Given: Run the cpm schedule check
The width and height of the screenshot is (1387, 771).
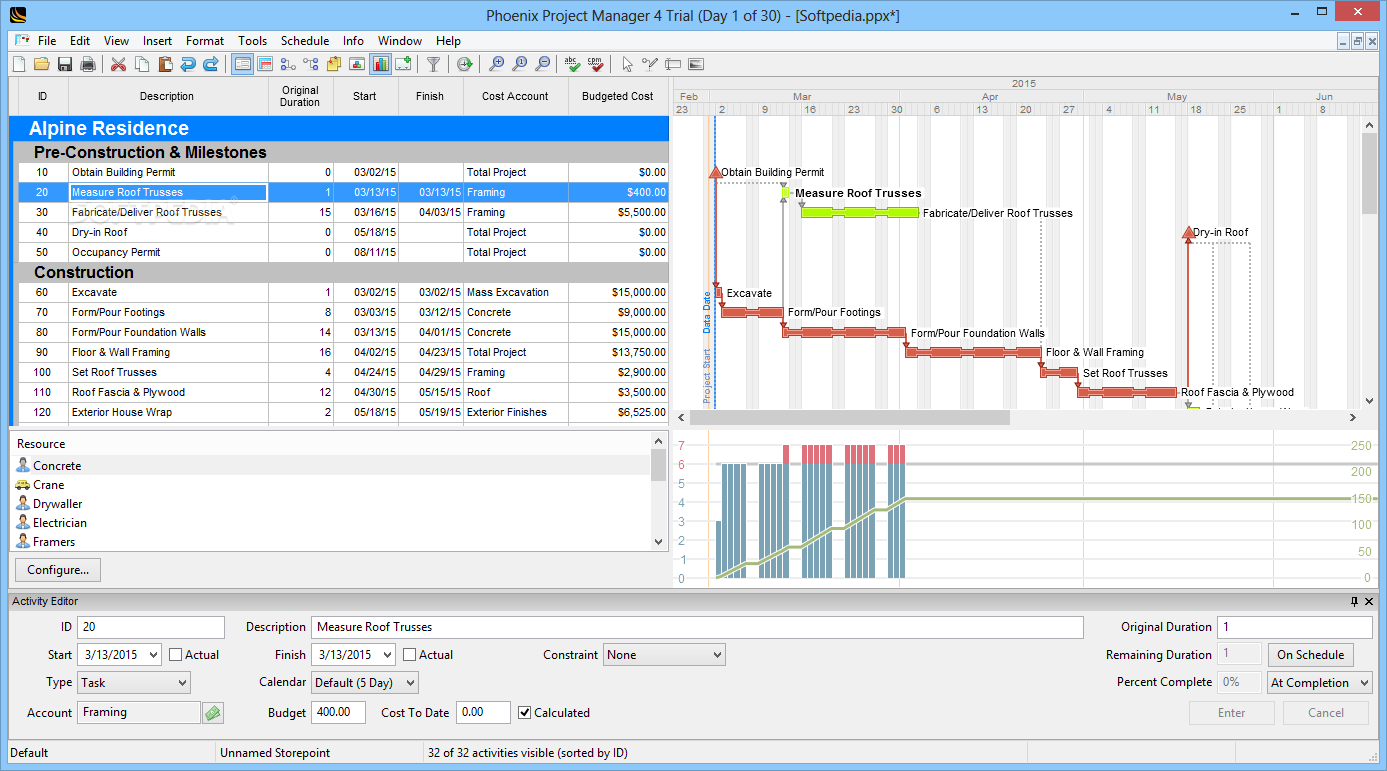Looking at the screenshot, I should [x=596, y=64].
